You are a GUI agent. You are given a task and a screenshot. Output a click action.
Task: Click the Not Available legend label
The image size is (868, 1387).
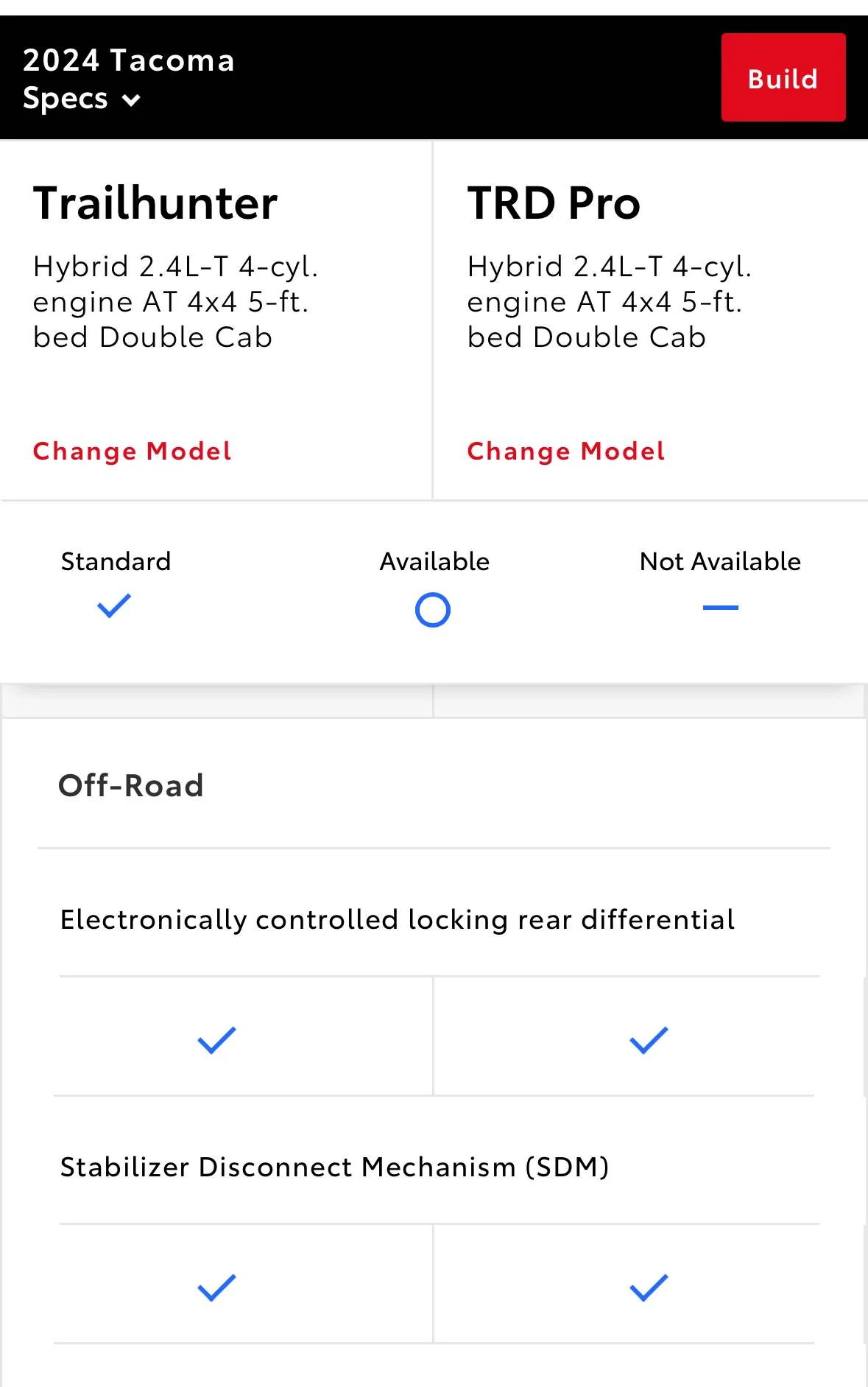[x=720, y=561]
